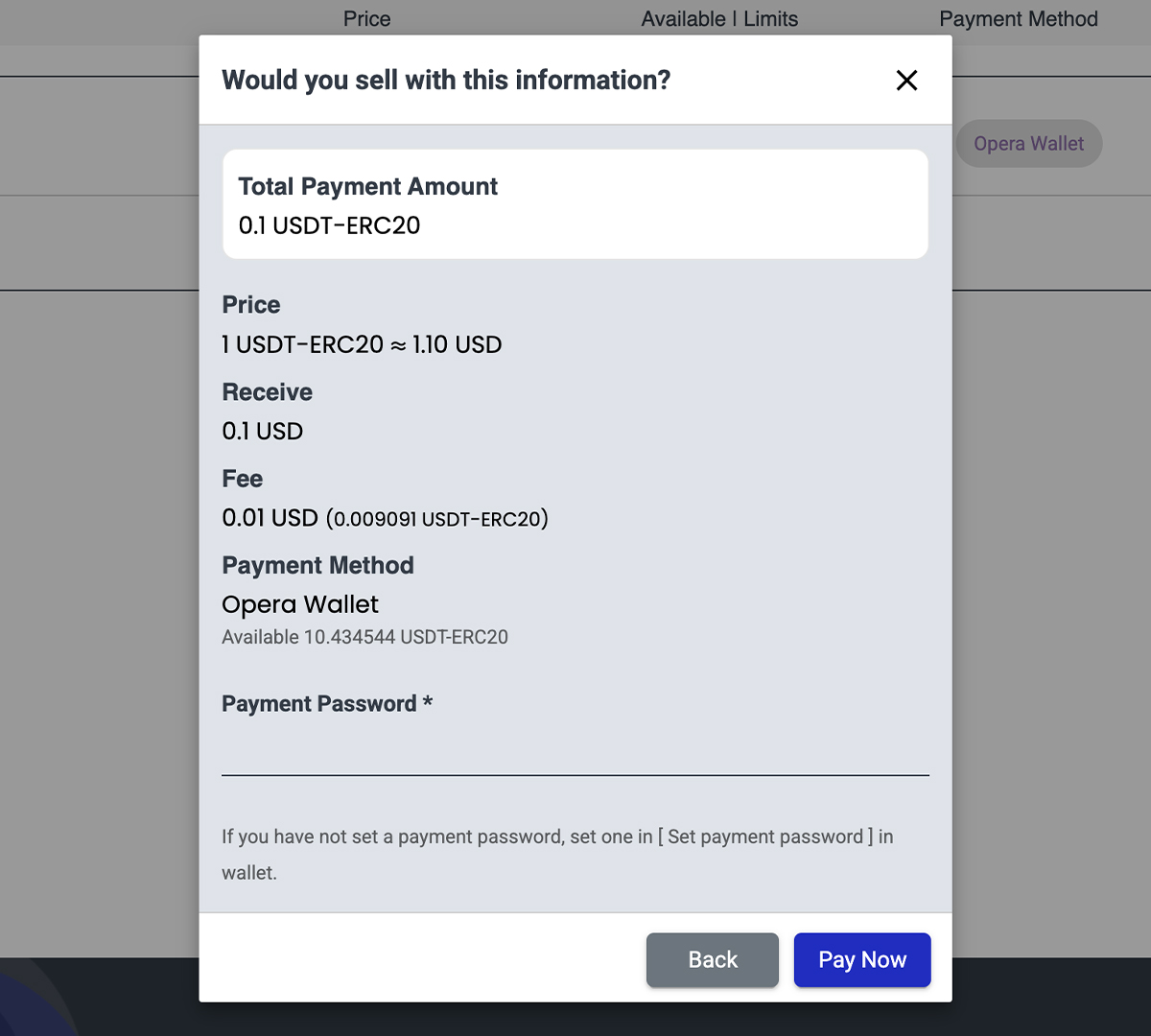The height and width of the screenshot is (1036, 1151).
Task: Click the Price column header
Action: tap(366, 19)
